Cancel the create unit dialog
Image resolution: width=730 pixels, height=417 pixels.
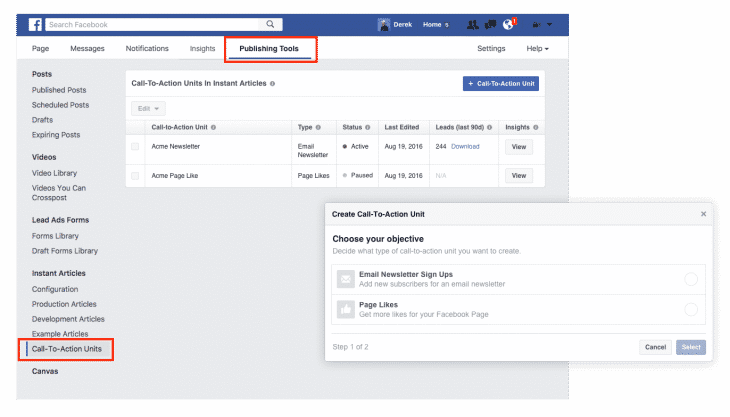click(x=656, y=347)
